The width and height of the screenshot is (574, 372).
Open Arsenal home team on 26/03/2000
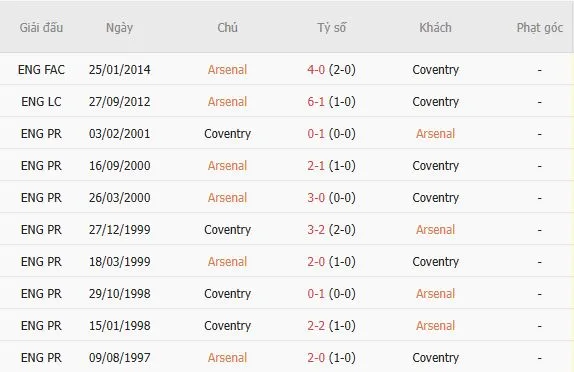point(227,198)
